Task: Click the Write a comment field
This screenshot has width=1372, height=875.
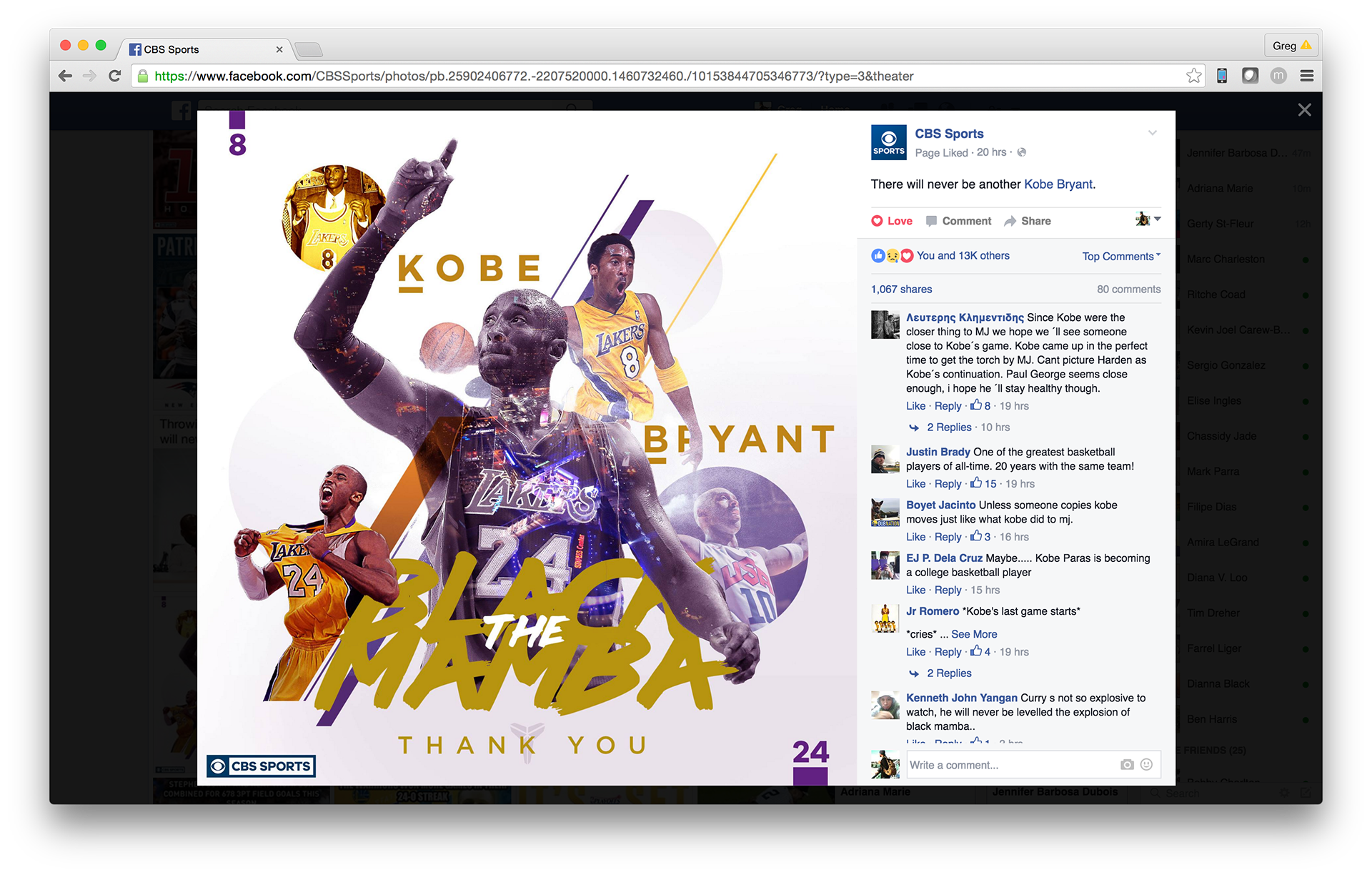Action: point(1008,764)
